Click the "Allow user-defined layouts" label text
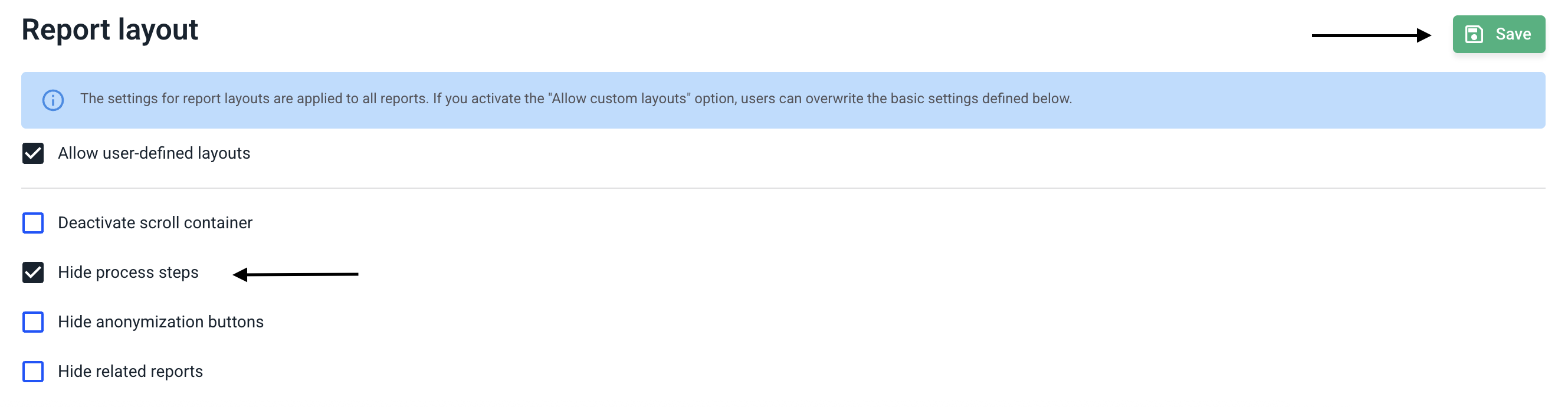The width and height of the screenshot is (1568, 407). click(x=154, y=153)
